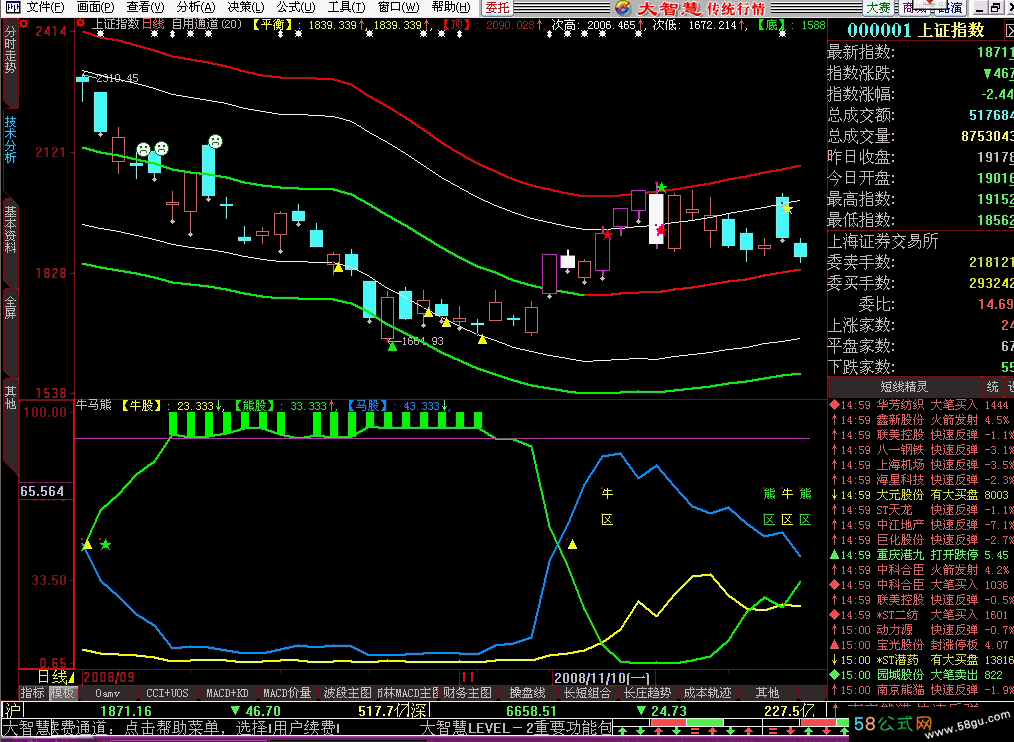Image resolution: width=1014 pixels, height=742 pixels.
Task: Click the yellow star on the rightmost cyan candle
Action: coord(787,208)
